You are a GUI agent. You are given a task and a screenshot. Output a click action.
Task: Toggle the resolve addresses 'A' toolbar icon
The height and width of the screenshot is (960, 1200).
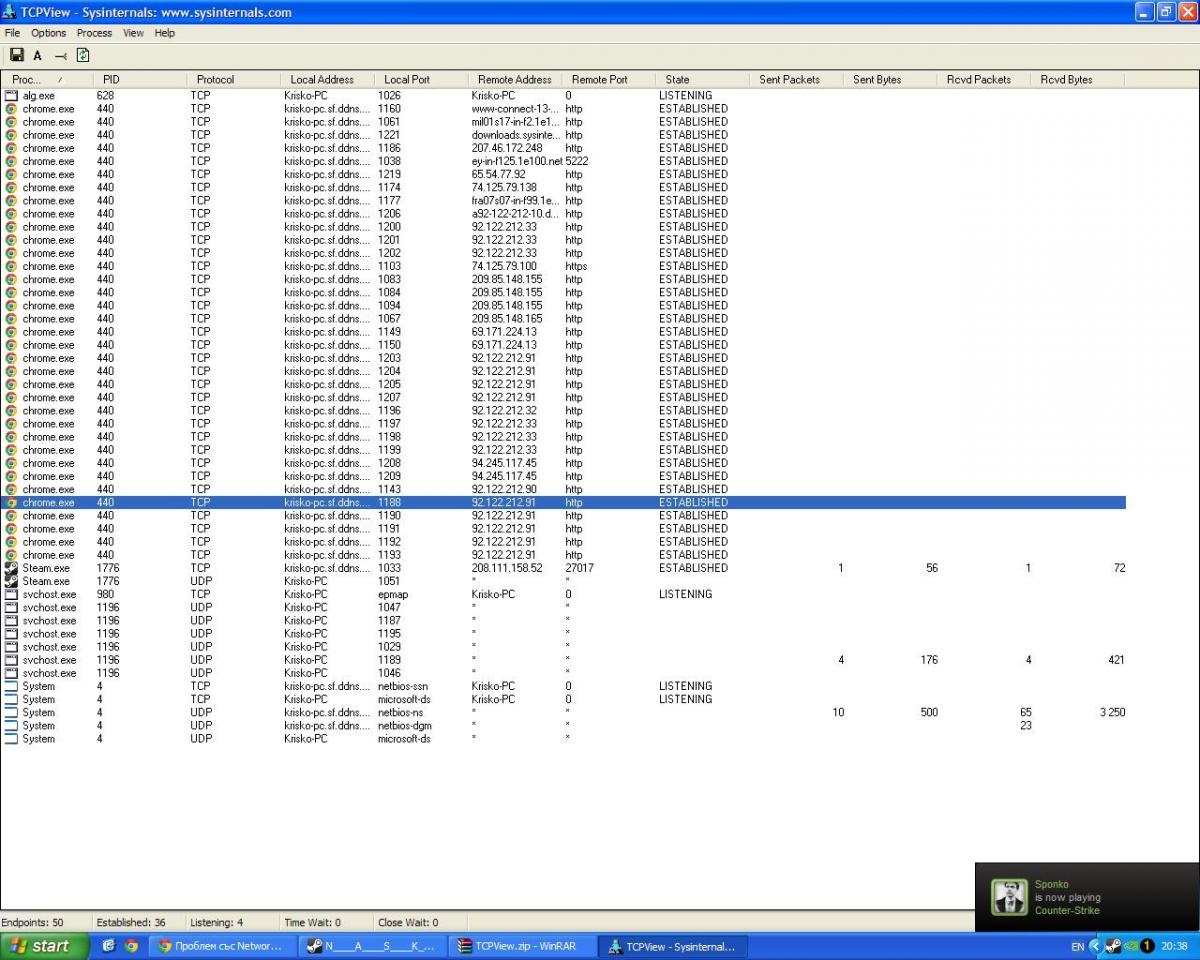click(x=38, y=56)
